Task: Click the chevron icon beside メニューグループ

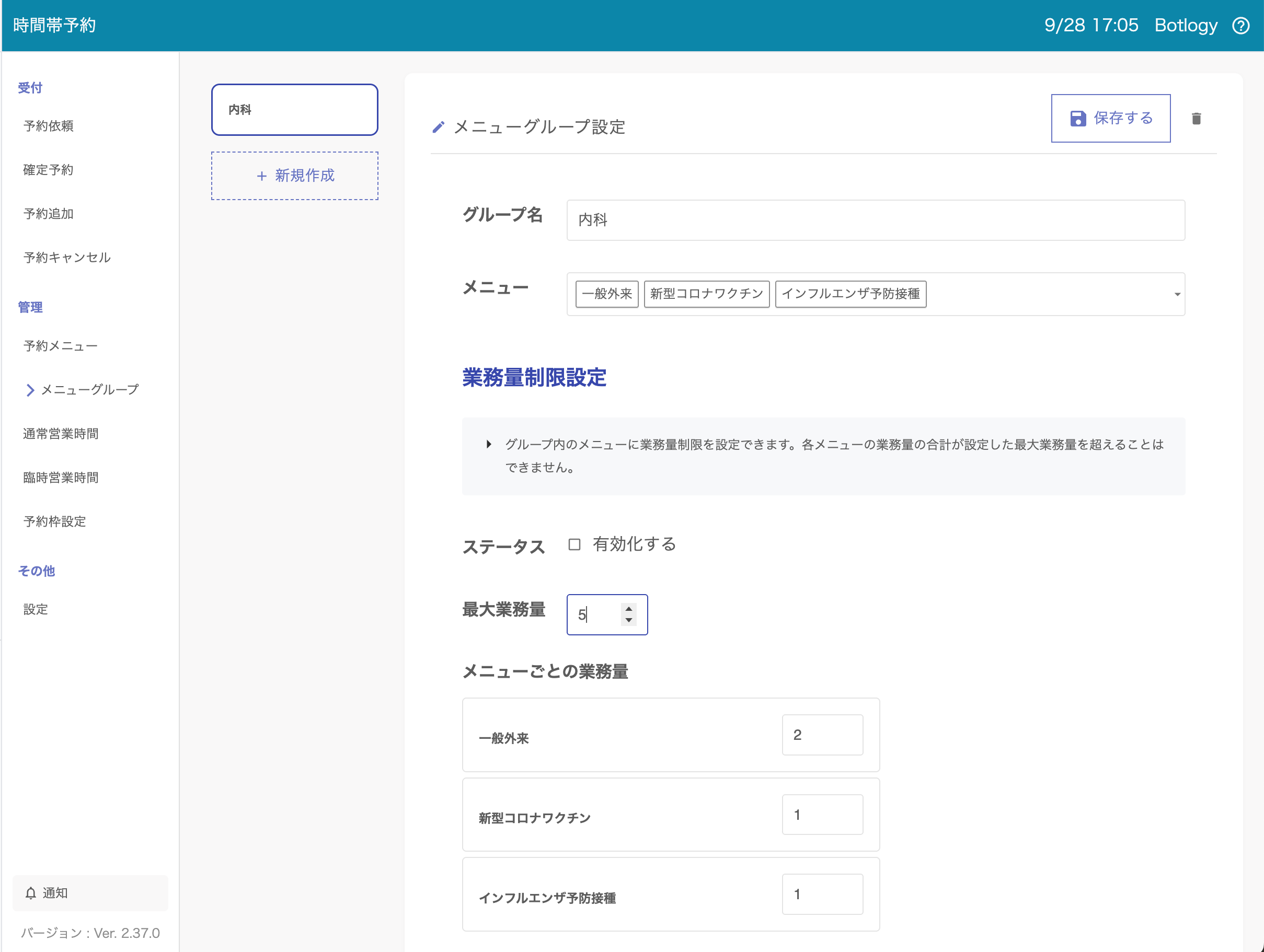Action: coord(30,390)
